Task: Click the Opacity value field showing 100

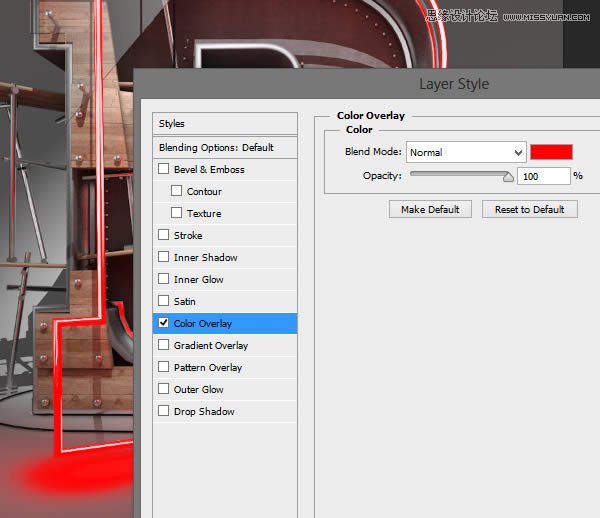Action: (x=544, y=176)
